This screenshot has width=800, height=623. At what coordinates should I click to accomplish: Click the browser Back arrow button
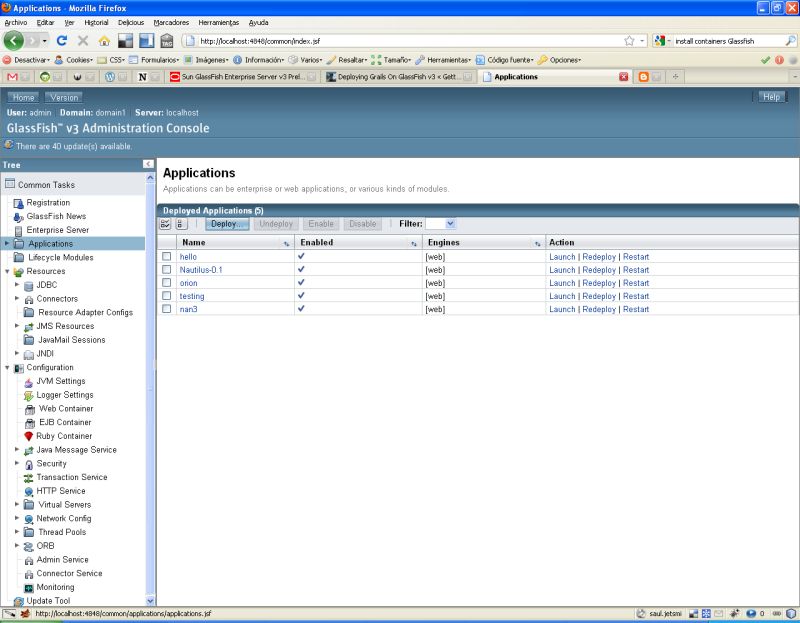(13, 40)
